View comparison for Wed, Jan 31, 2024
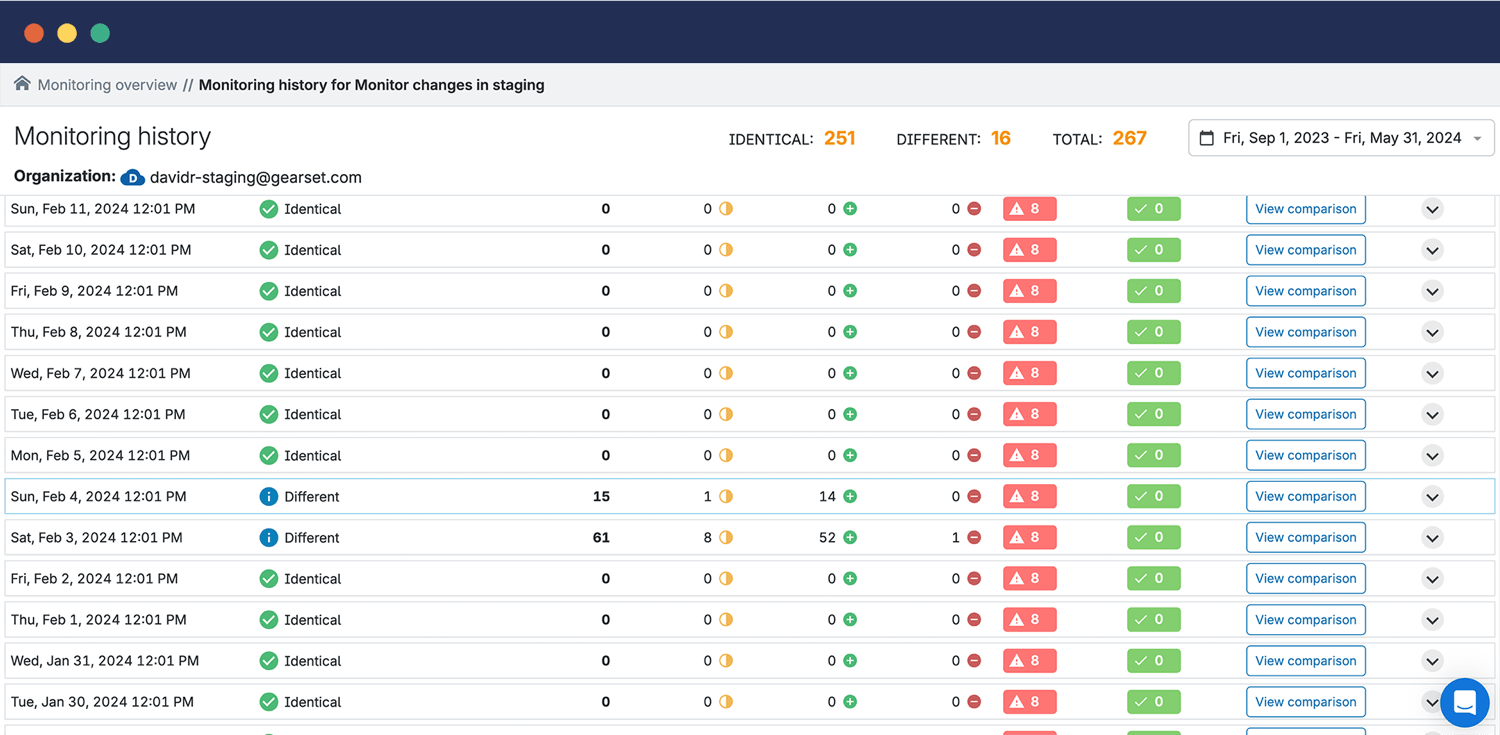This screenshot has width=1500, height=735. pos(1305,661)
